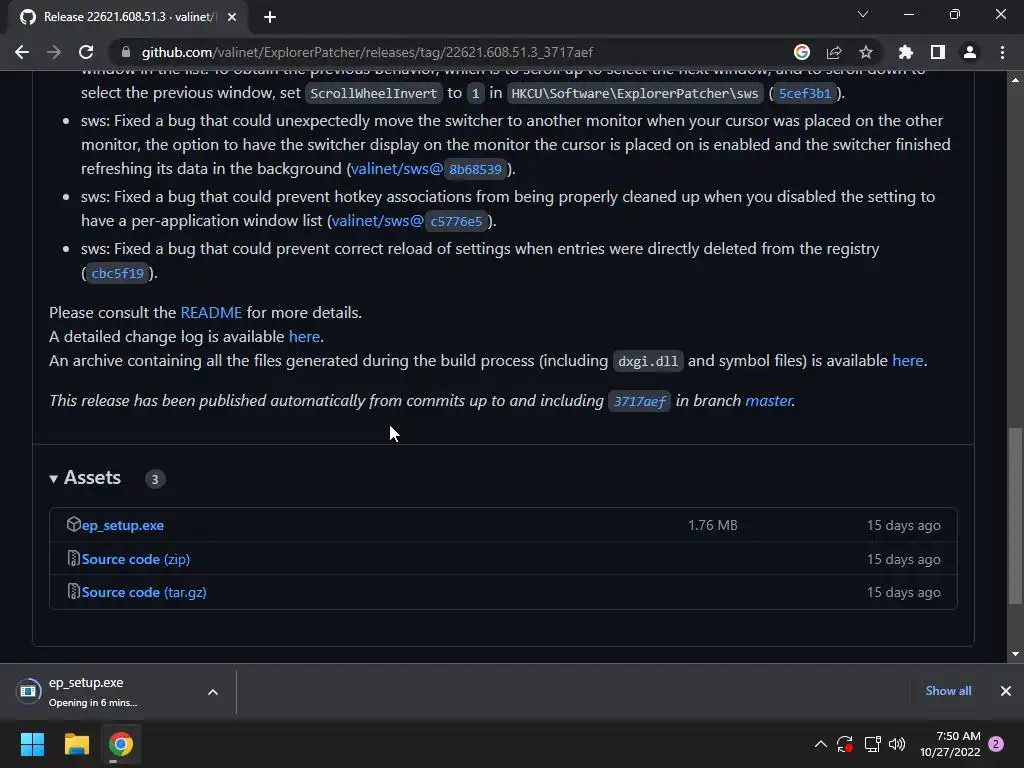Download ep_setup.exe asset
The width and height of the screenshot is (1024, 768).
pos(123,525)
